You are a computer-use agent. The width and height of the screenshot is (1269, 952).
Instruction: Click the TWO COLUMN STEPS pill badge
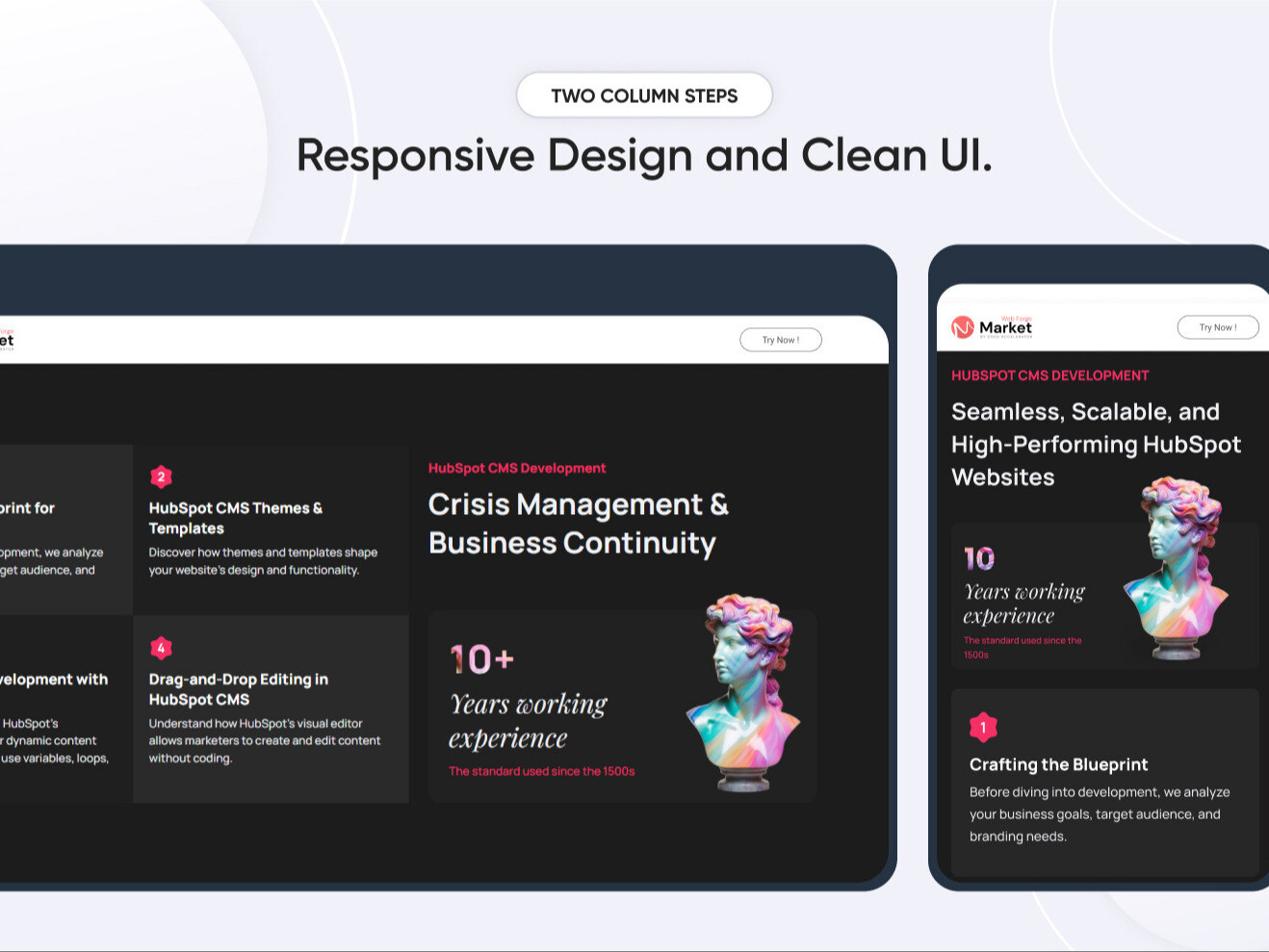point(644,95)
